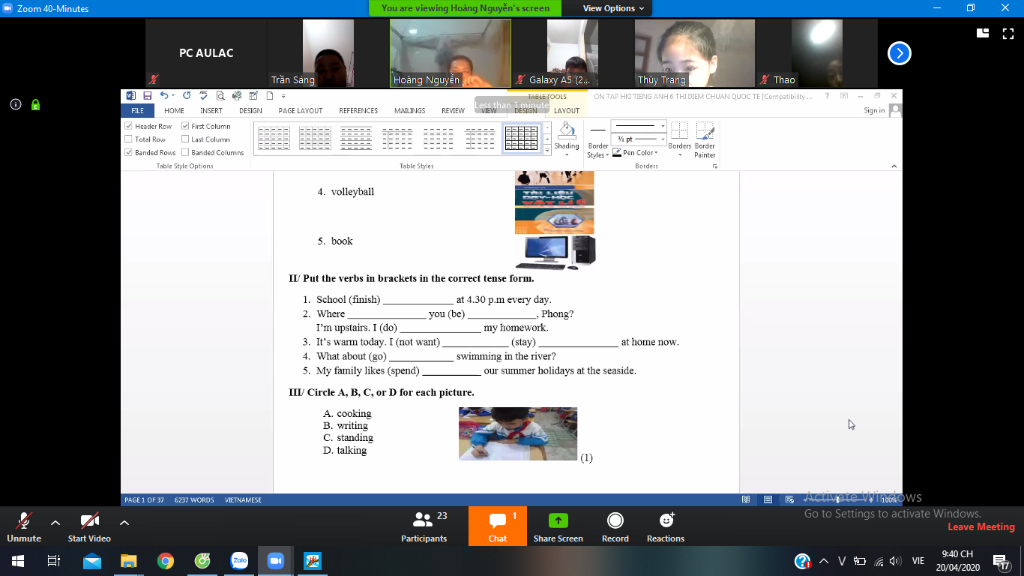Click 6237 WORDS count in status bar
1024x576 pixels.
[x=194, y=500]
